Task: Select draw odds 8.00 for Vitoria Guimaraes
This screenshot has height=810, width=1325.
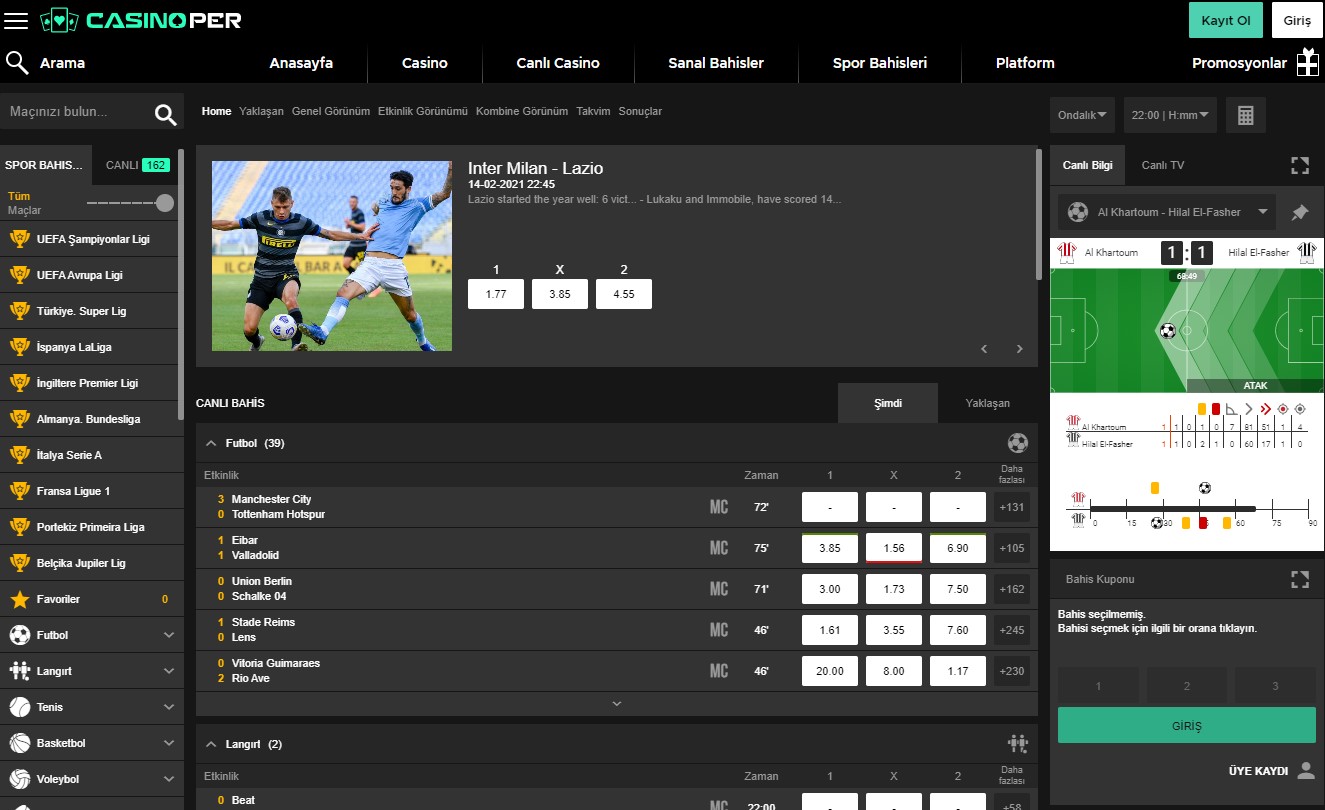Action: pyautogui.click(x=894, y=671)
